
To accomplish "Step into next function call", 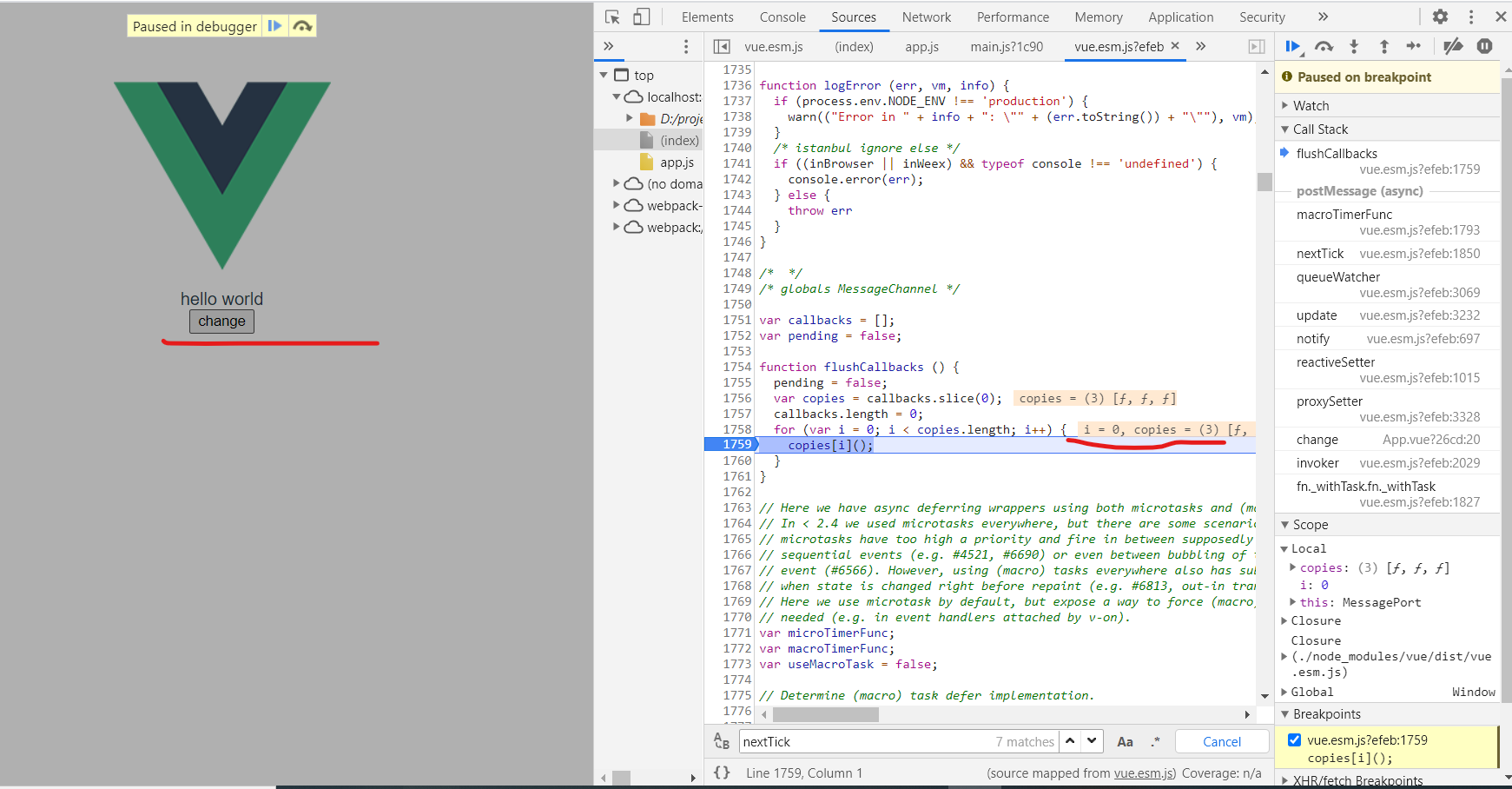I will (1354, 47).
